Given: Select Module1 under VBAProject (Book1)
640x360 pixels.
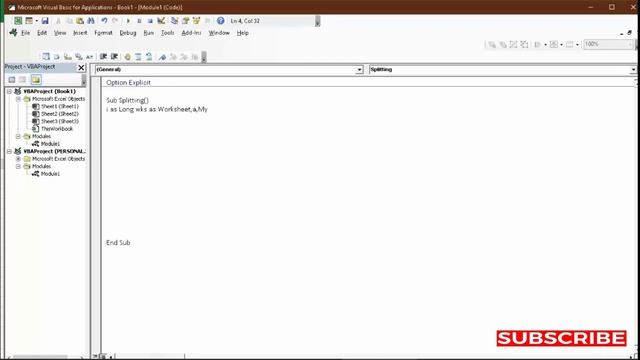Looking at the screenshot, I should click(x=50, y=144).
